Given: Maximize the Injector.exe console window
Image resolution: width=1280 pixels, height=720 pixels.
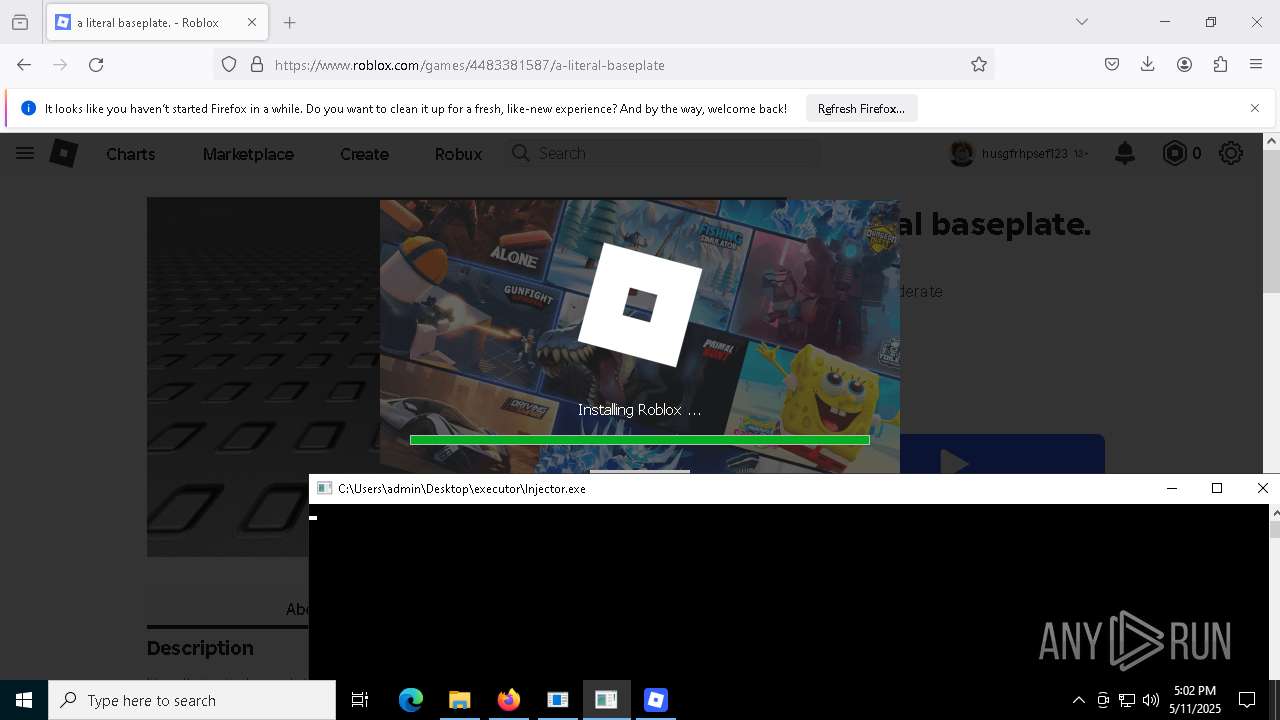Looking at the screenshot, I should pyautogui.click(x=1217, y=488).
